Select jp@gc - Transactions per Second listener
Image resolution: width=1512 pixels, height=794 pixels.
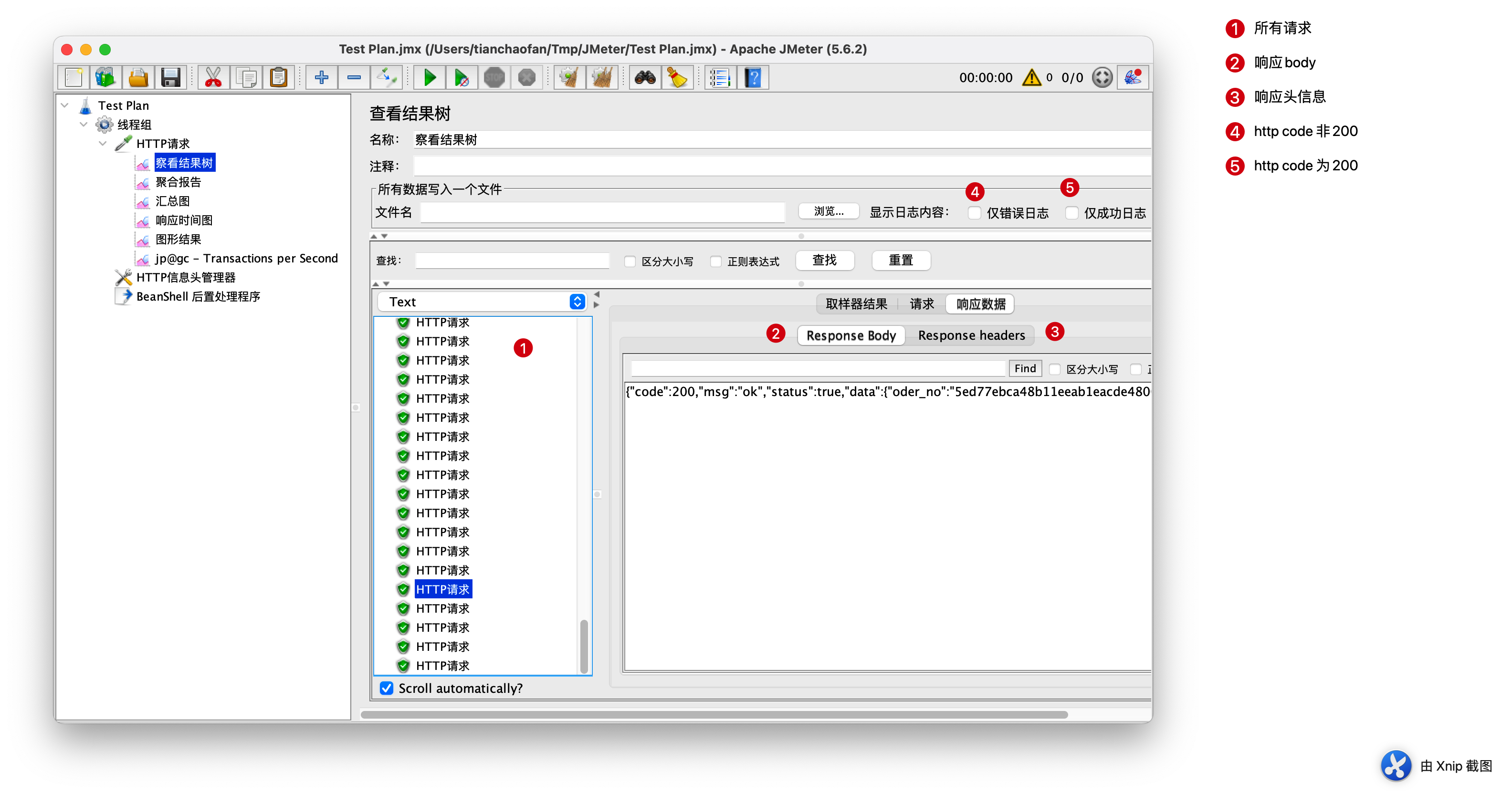247,258
